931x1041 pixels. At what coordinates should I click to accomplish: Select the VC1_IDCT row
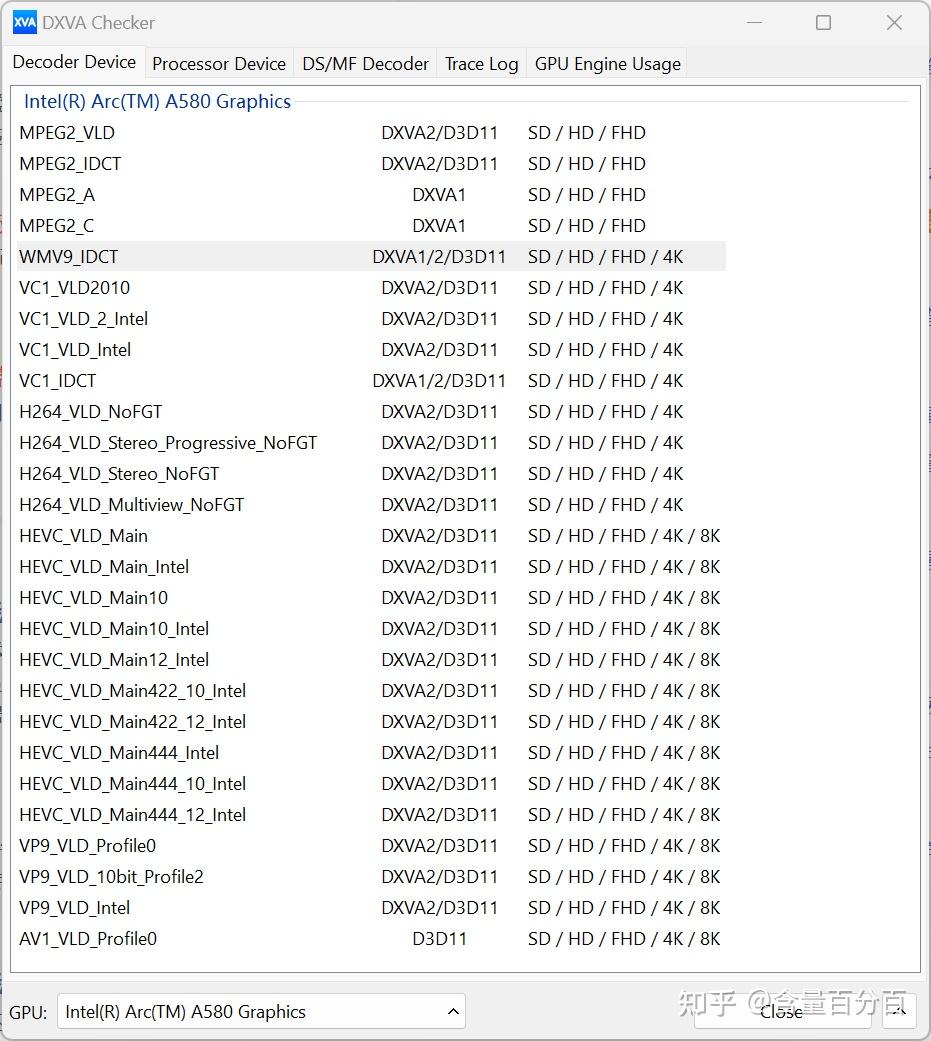coord(371,381)
